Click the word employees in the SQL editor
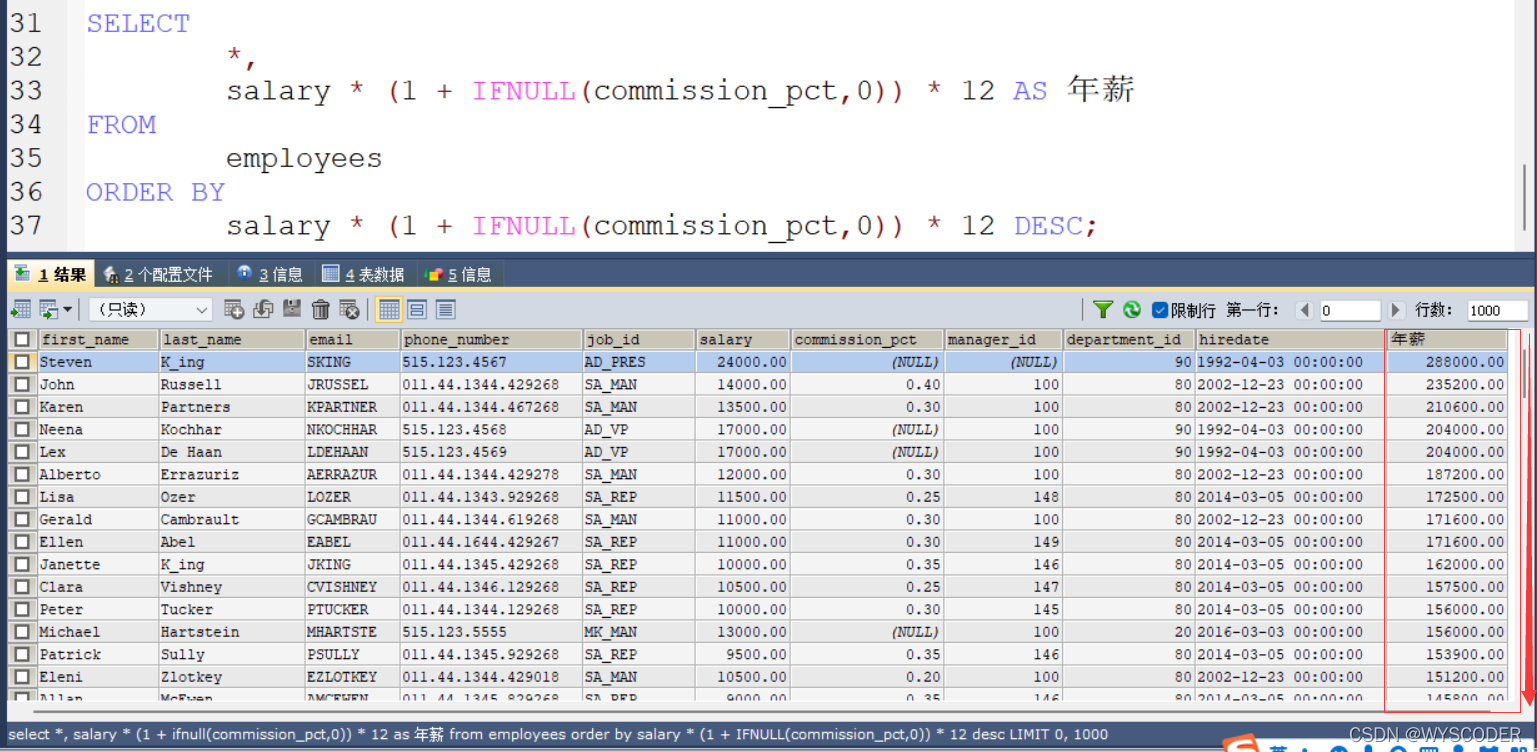 tap(304, 159)
